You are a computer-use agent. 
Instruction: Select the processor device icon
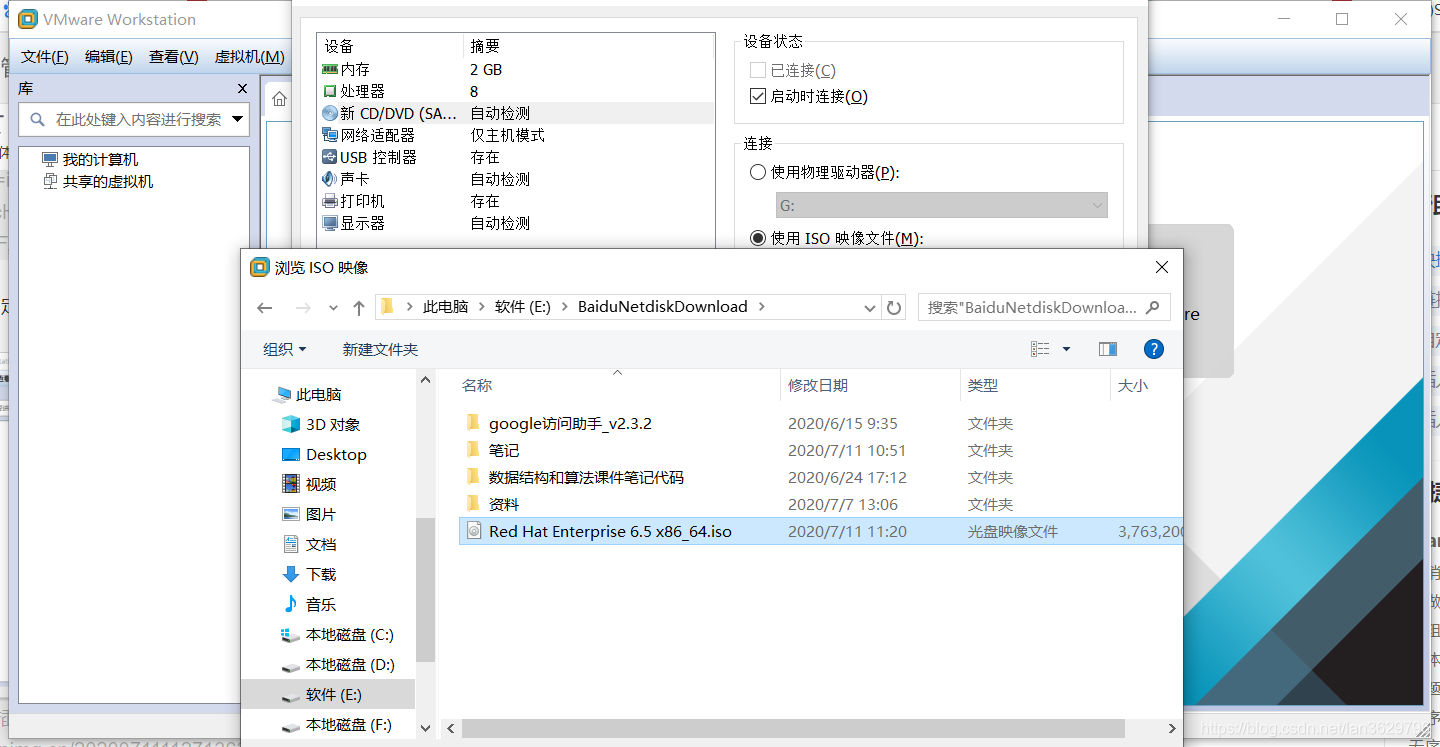330,92
